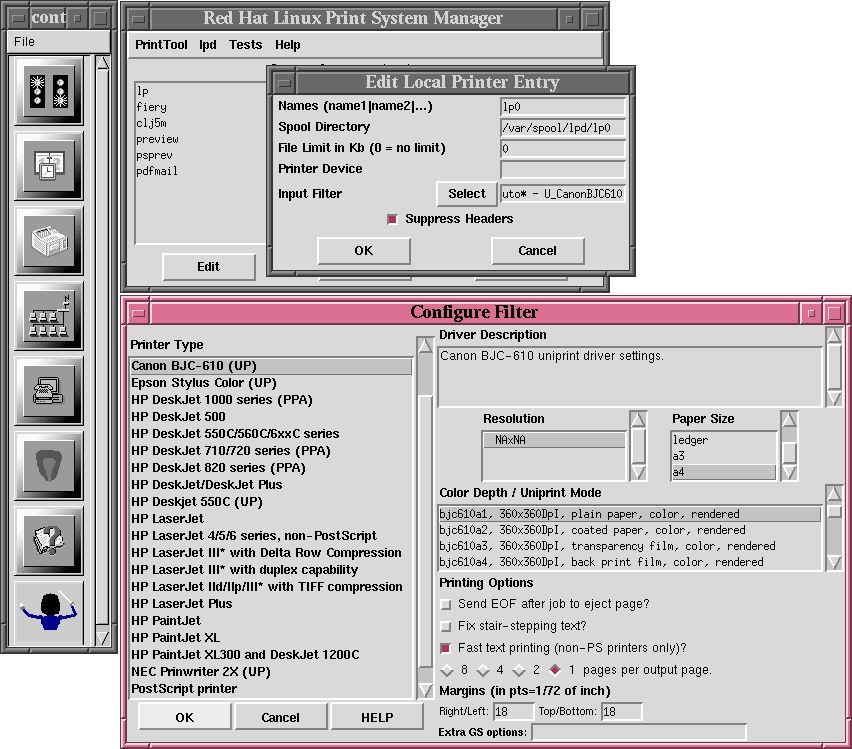
Task: Select bjc610a3 transparency film uniprint mode
Action: point(629,546)
